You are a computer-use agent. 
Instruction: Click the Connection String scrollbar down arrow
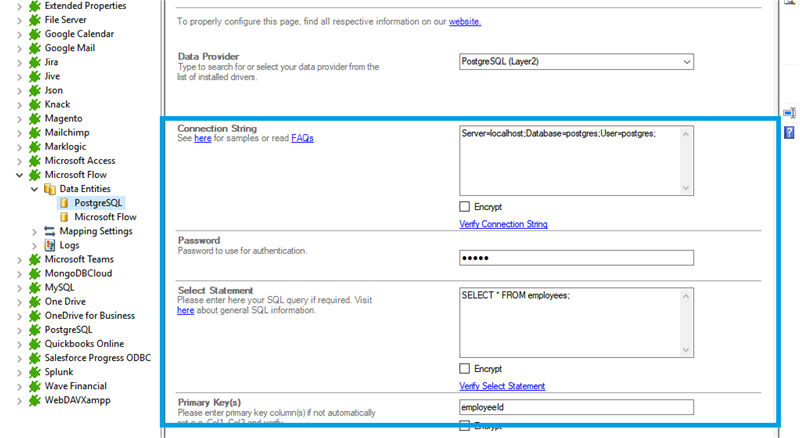coord(686,188)
